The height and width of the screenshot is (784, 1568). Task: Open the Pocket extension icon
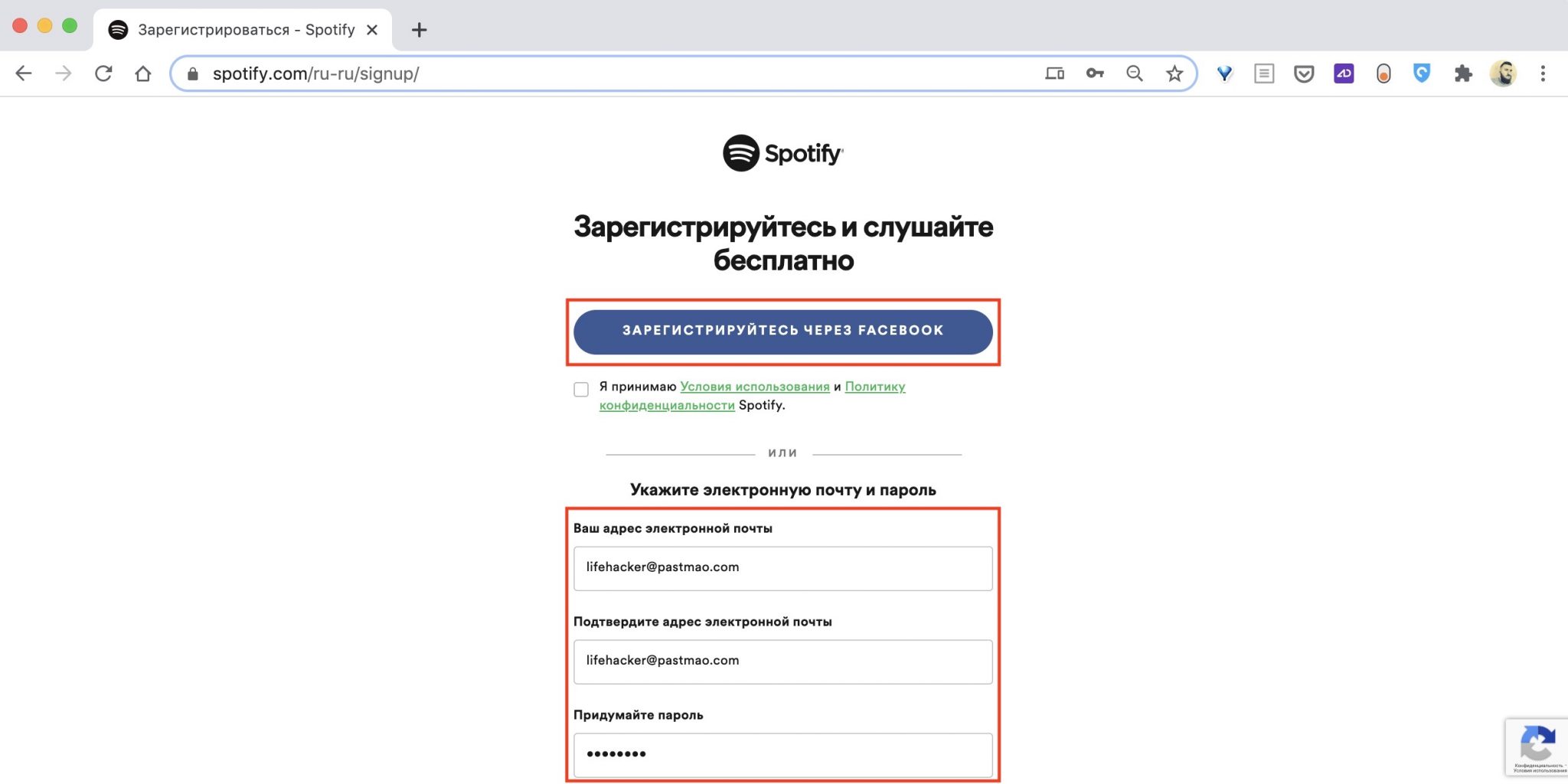click(x=1304, y=73)
